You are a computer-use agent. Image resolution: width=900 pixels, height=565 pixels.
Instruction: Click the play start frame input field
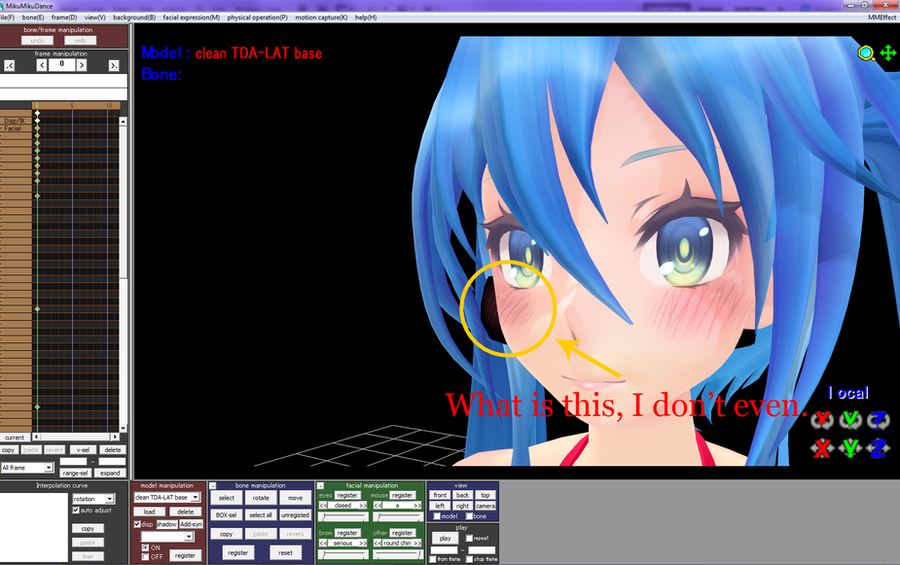pos(444,550)
